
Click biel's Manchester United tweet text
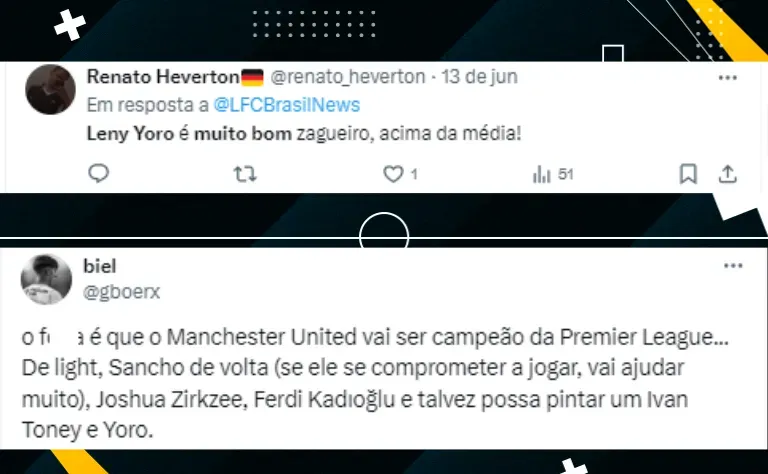[375, 383]
